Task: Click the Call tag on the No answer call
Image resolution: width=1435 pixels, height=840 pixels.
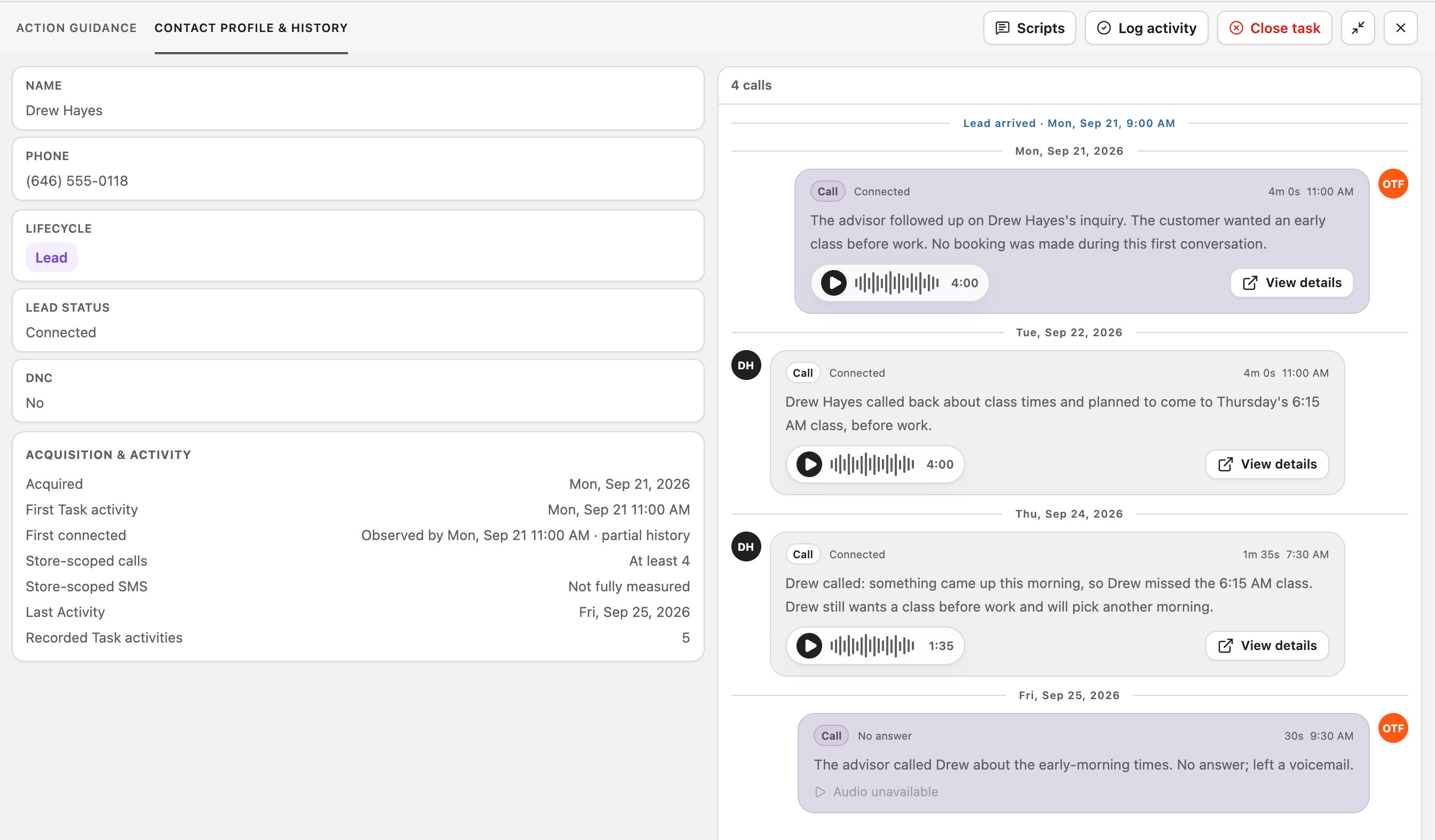Action: [831, 736]
